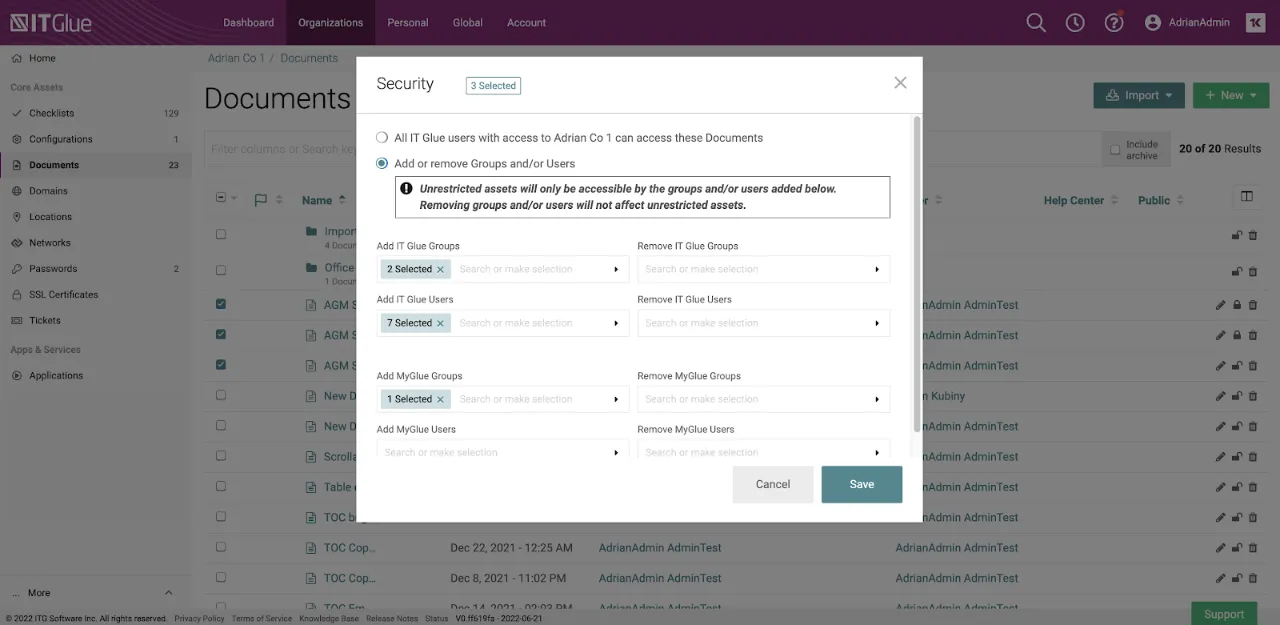Click the Cancel button
1280x625 pixels.
pyautogui.click(x=772, y=484)
